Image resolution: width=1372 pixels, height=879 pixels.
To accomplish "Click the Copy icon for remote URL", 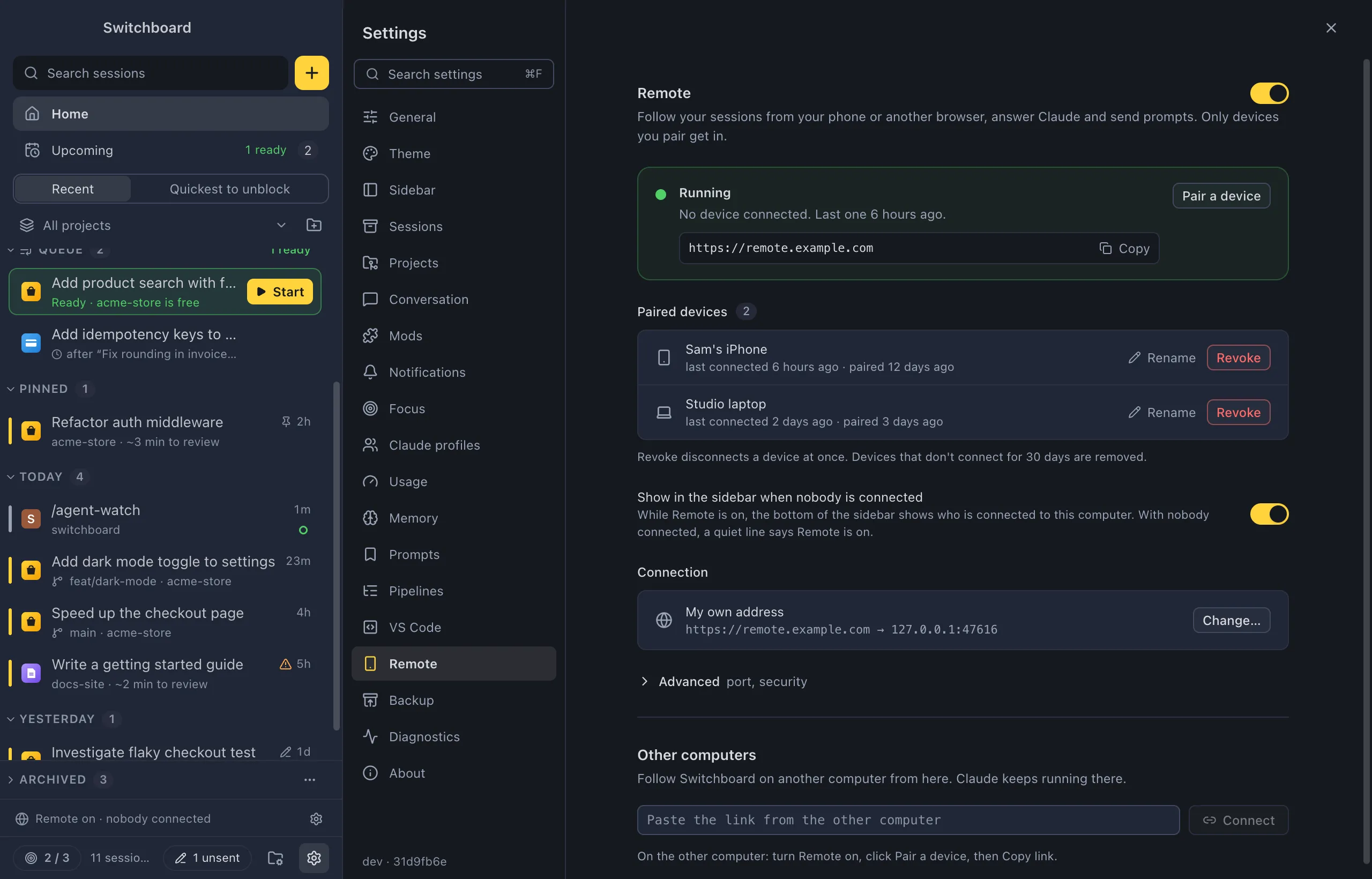I will (1106, 248).
